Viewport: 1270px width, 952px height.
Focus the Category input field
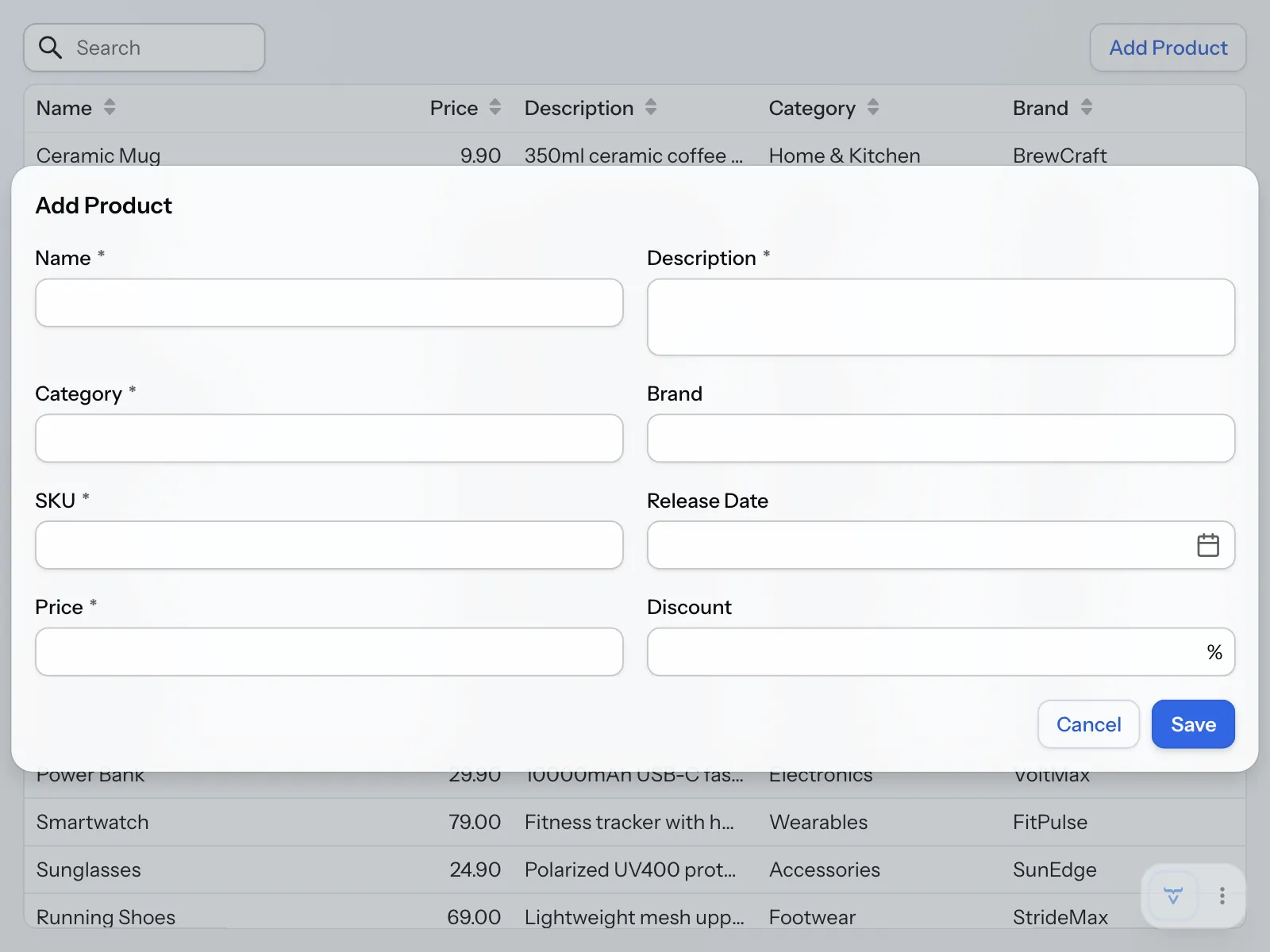329,438
